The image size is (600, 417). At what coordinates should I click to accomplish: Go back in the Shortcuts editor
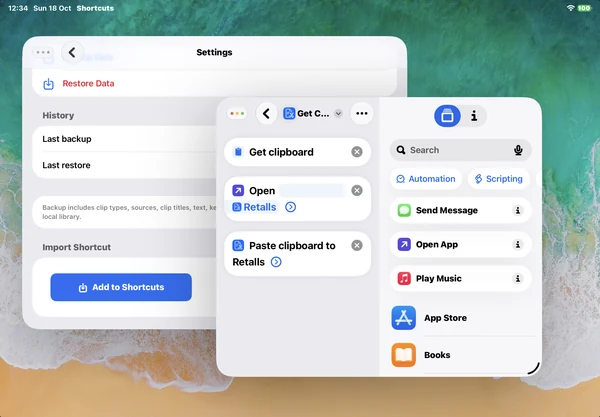[266, 114]
